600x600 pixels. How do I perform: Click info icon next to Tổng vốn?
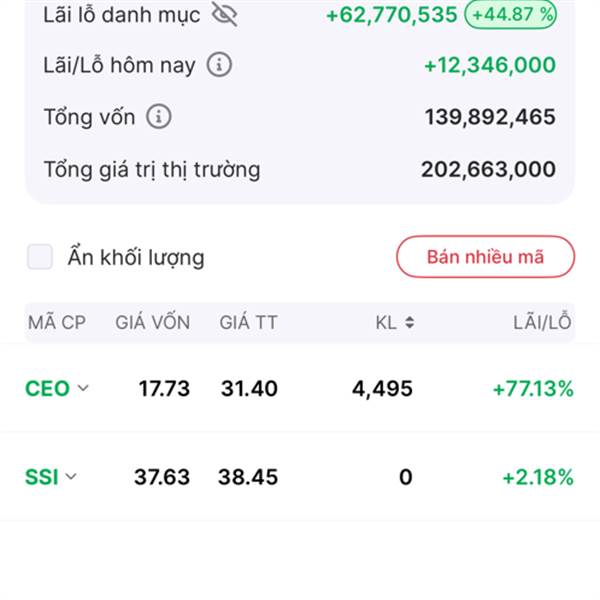158,117
